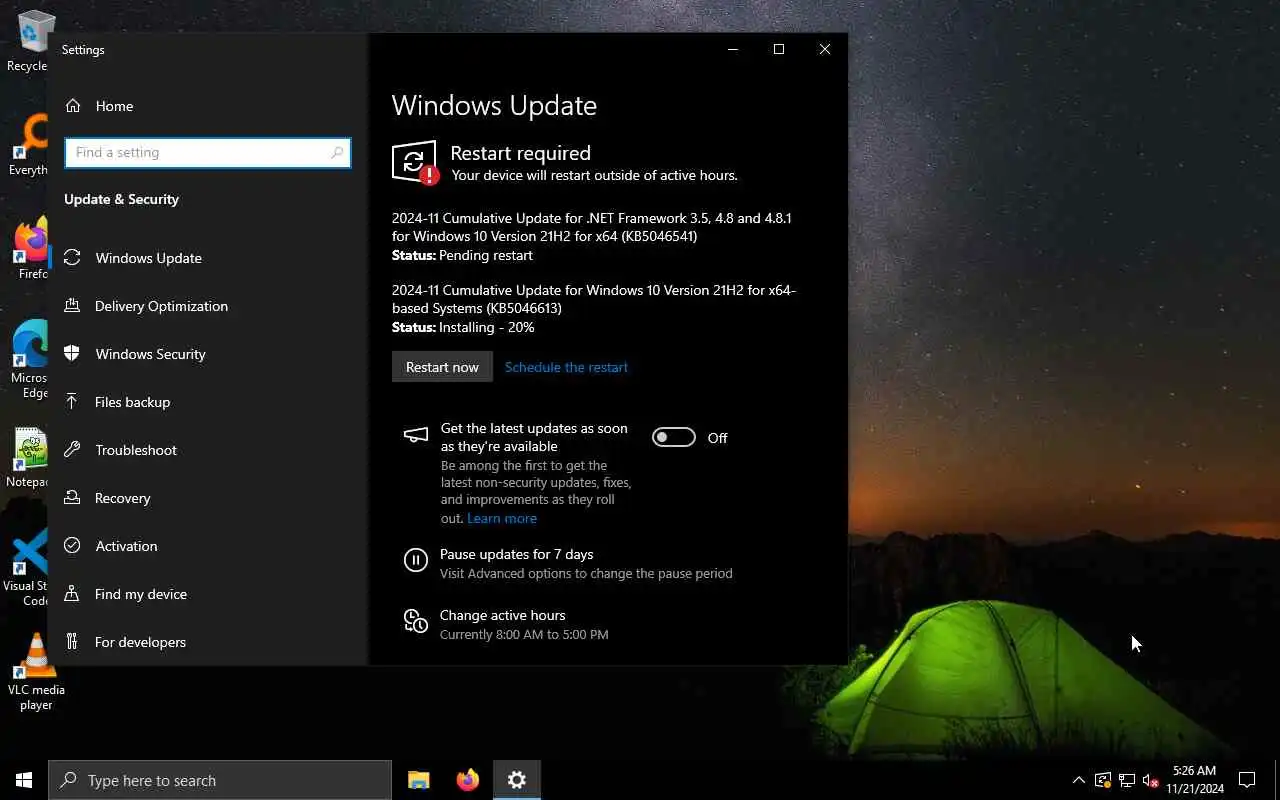Click the For developers icon

[x=72, y=642]
